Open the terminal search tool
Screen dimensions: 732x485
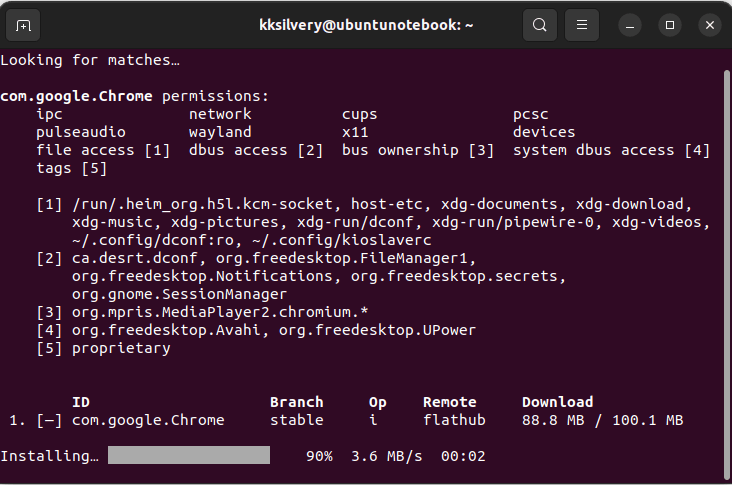pos(540,25)
